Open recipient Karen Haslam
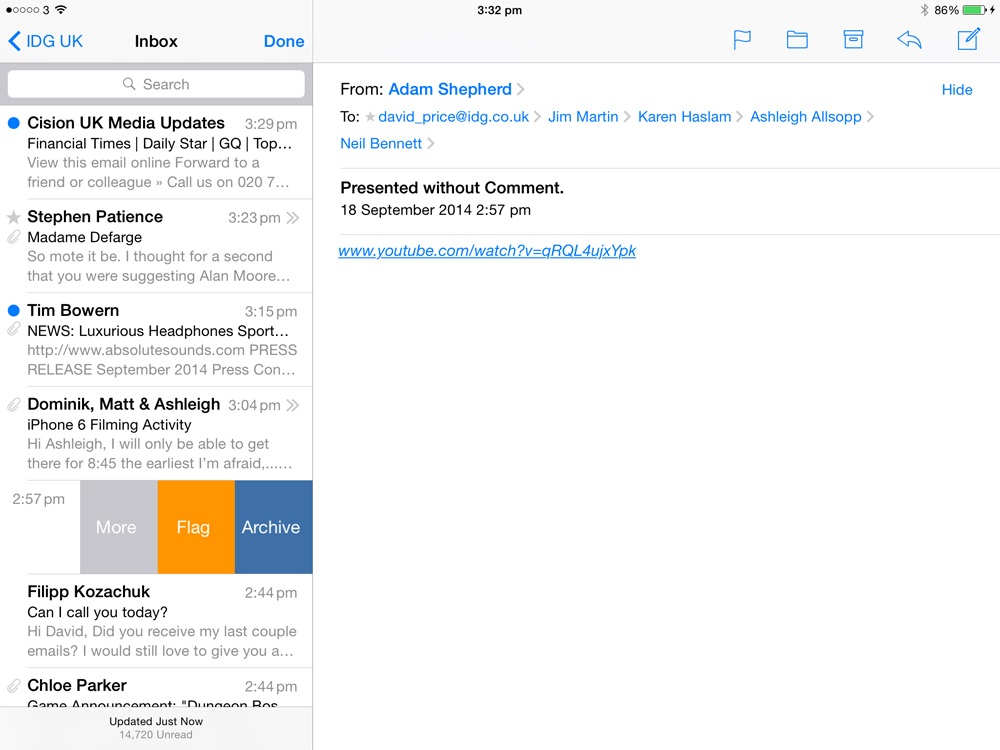The image size is (1000, 750). click(x=684, y=117)
